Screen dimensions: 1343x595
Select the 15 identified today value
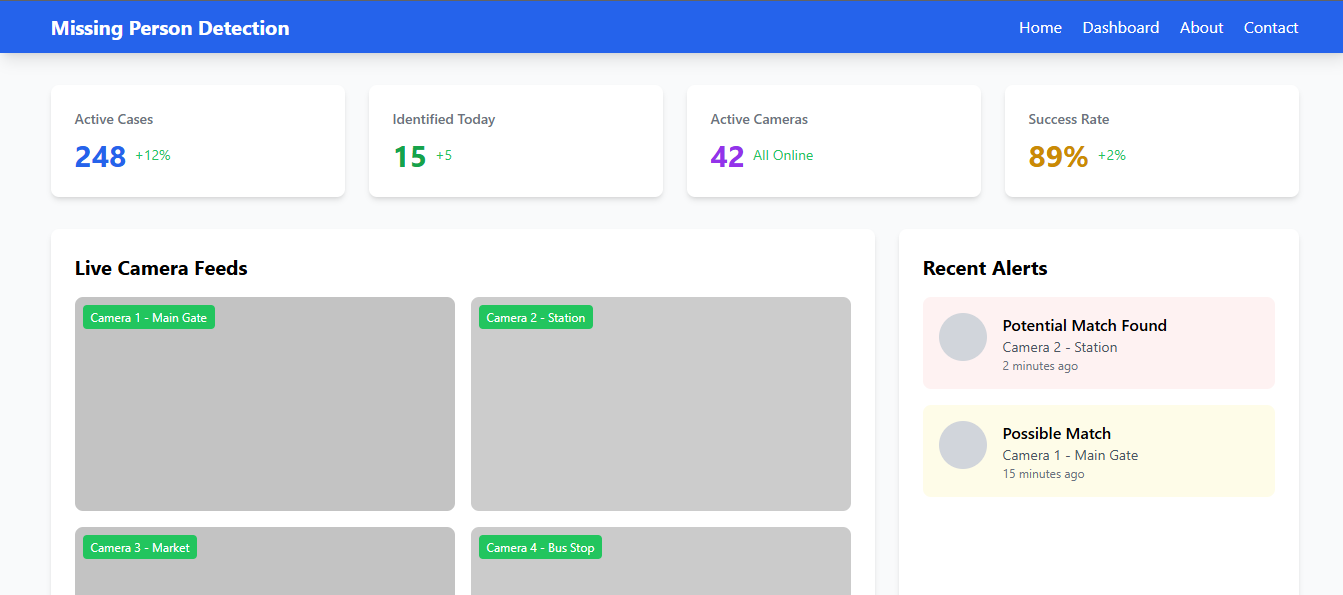pyautogui.click(x=410, y=157)
